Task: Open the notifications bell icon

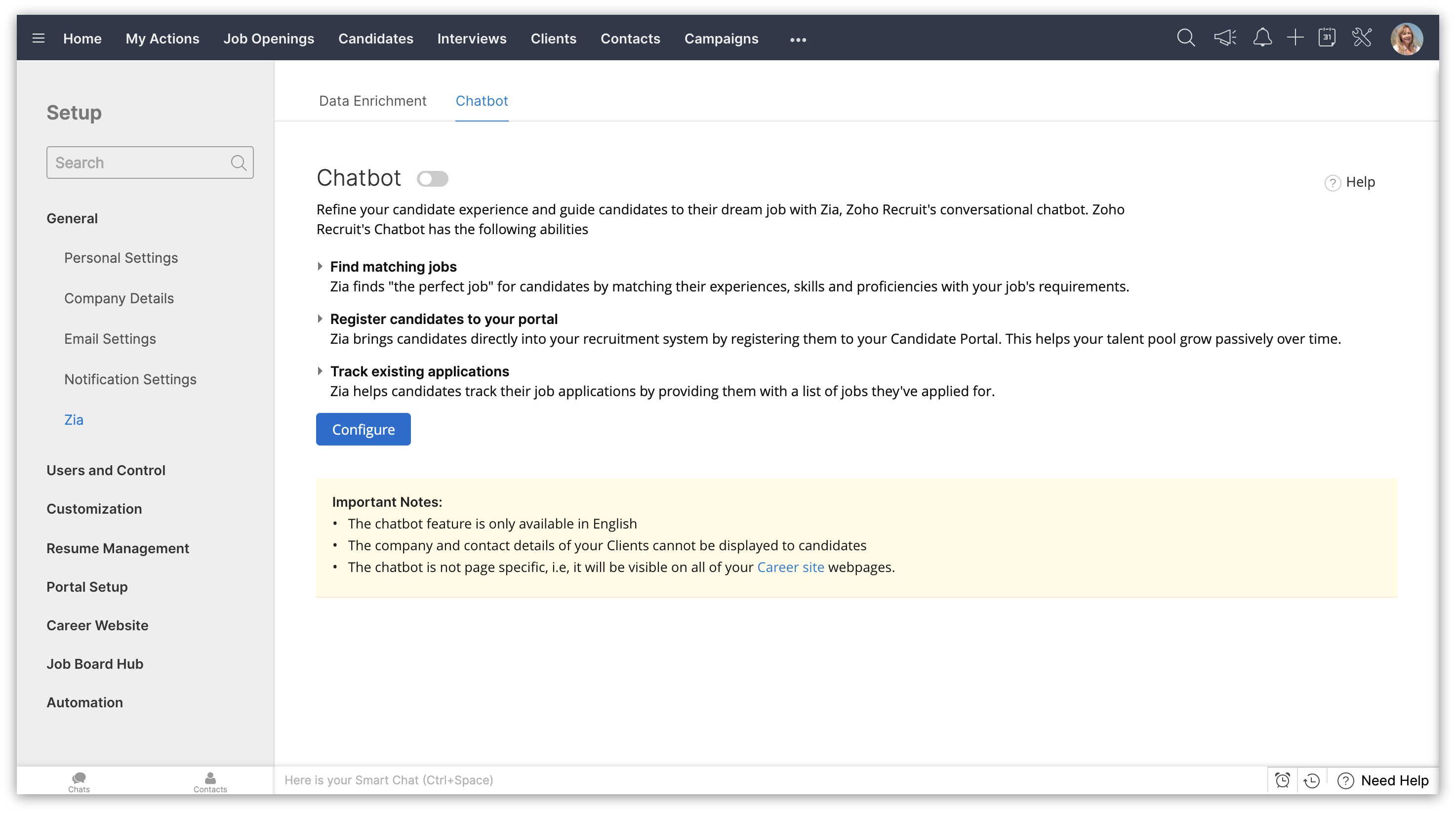Action: click(x=1262, y=39)
